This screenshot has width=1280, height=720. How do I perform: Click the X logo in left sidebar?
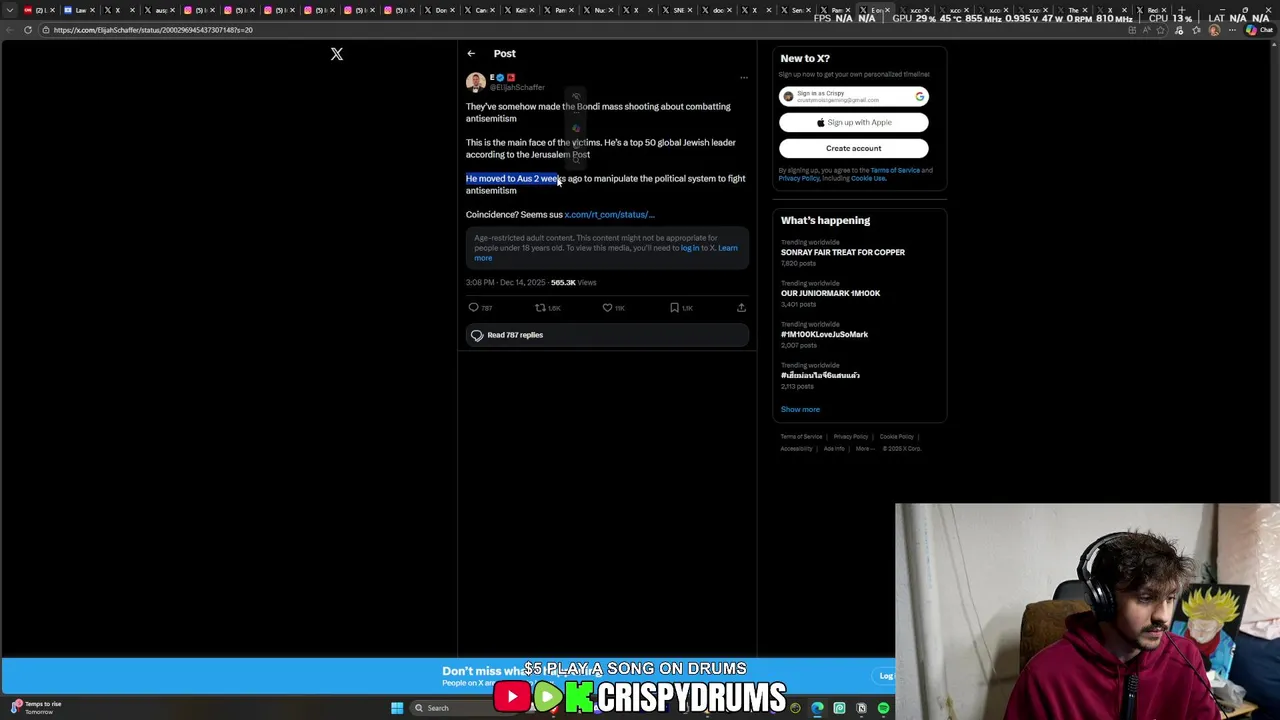337,54
